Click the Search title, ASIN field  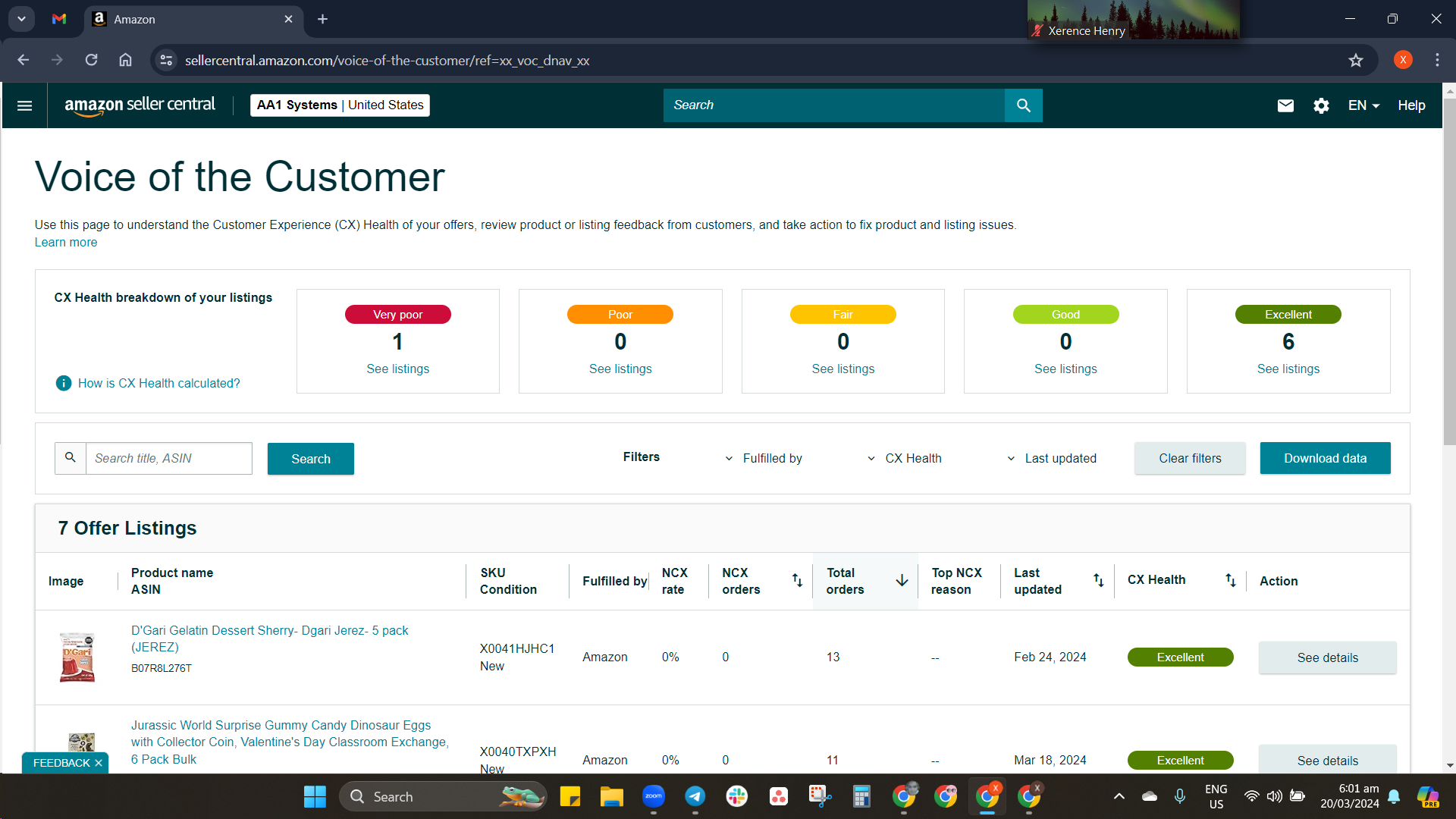coord(168,458)
